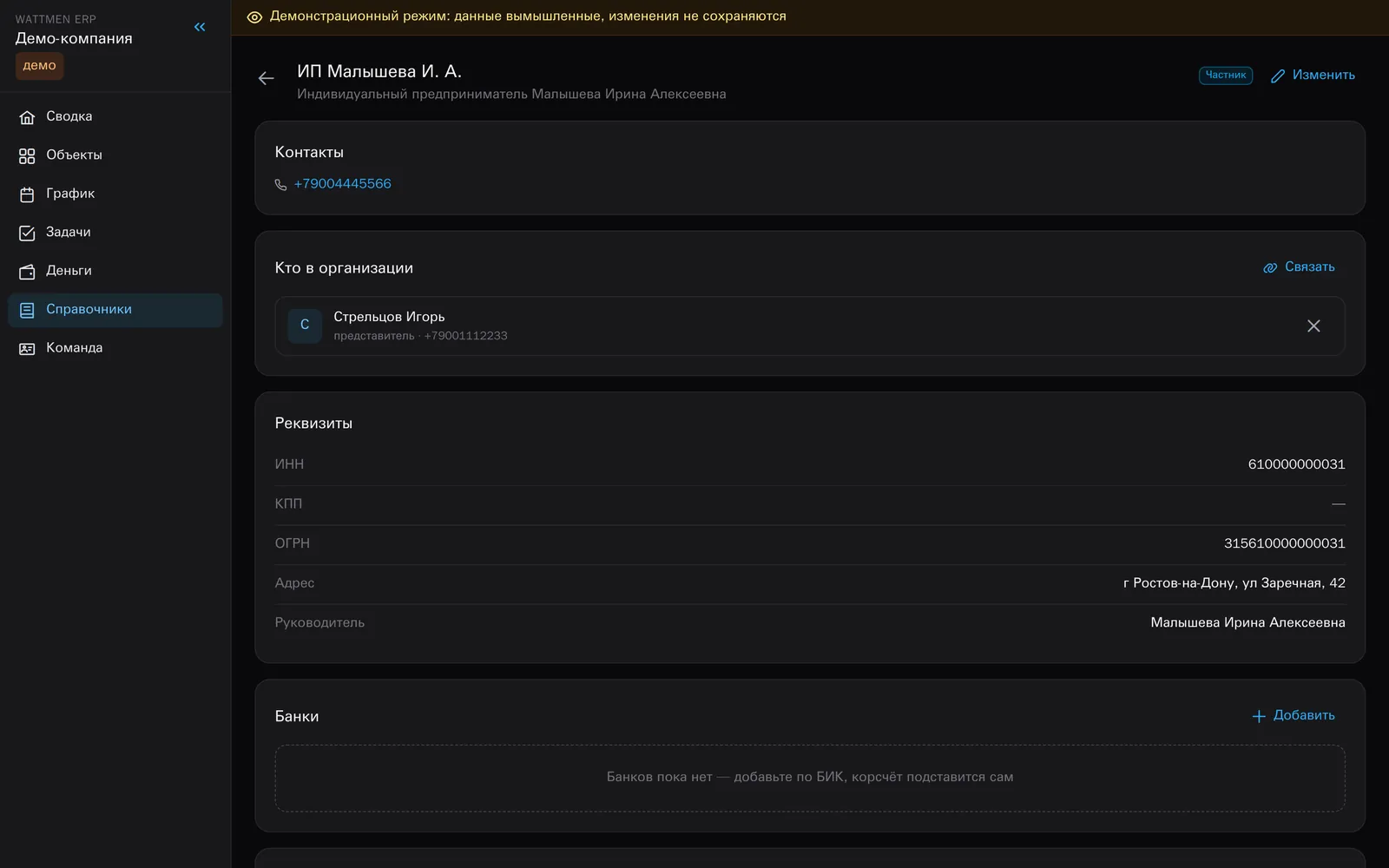Click Связать to link a person
This screenshot has height=868, width=1389.
coord(1299,267)
